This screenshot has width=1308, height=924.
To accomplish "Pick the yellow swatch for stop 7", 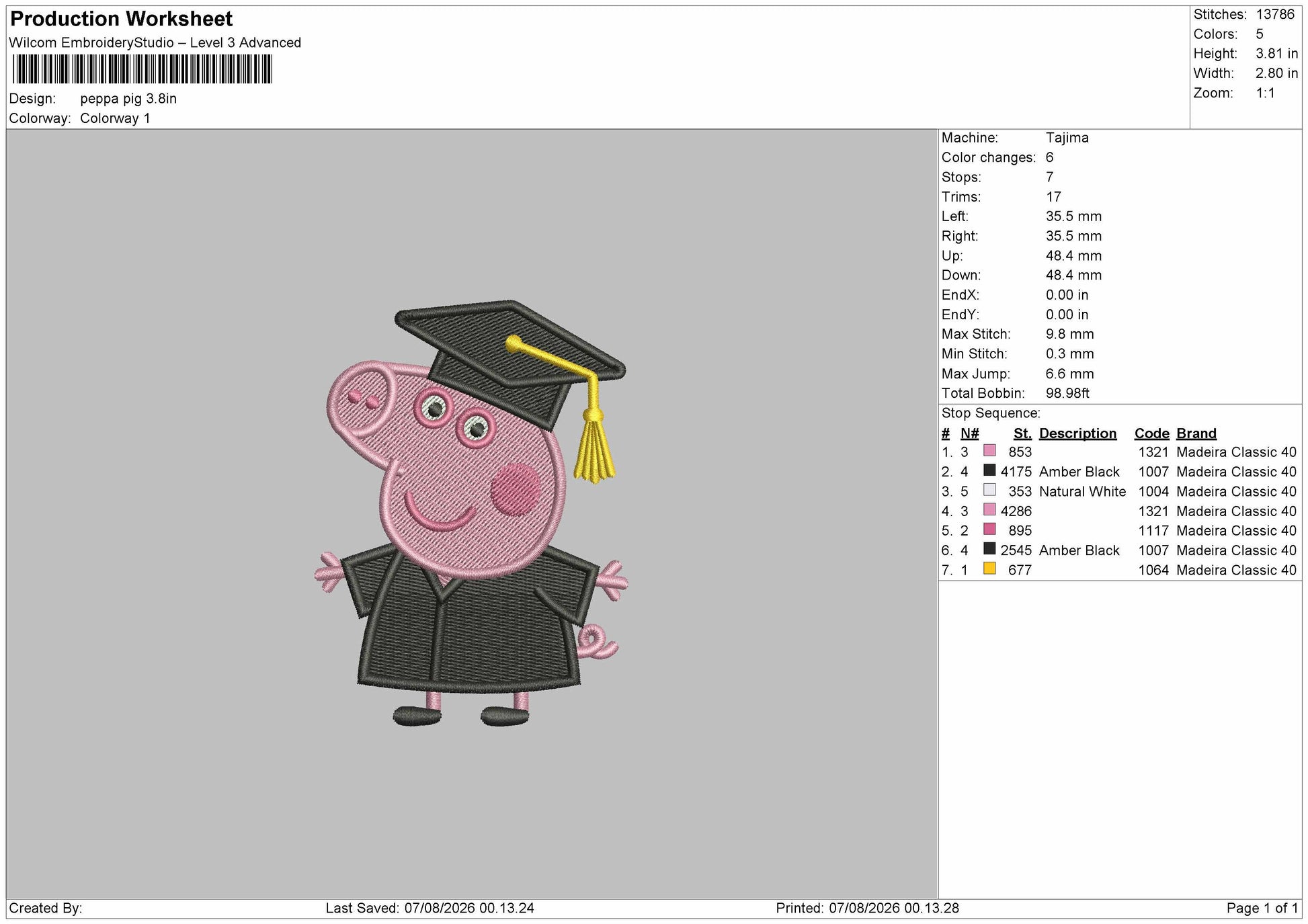I will point(989,569).
